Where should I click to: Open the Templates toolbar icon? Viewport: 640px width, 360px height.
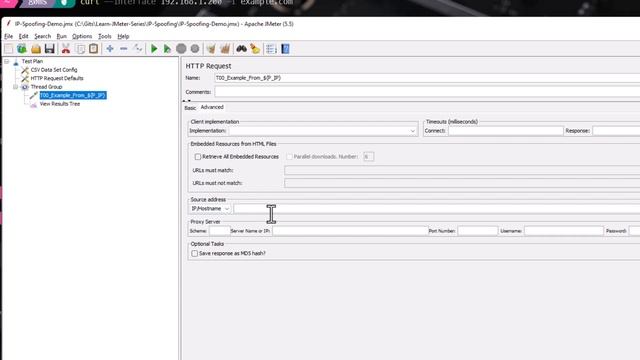22,49
